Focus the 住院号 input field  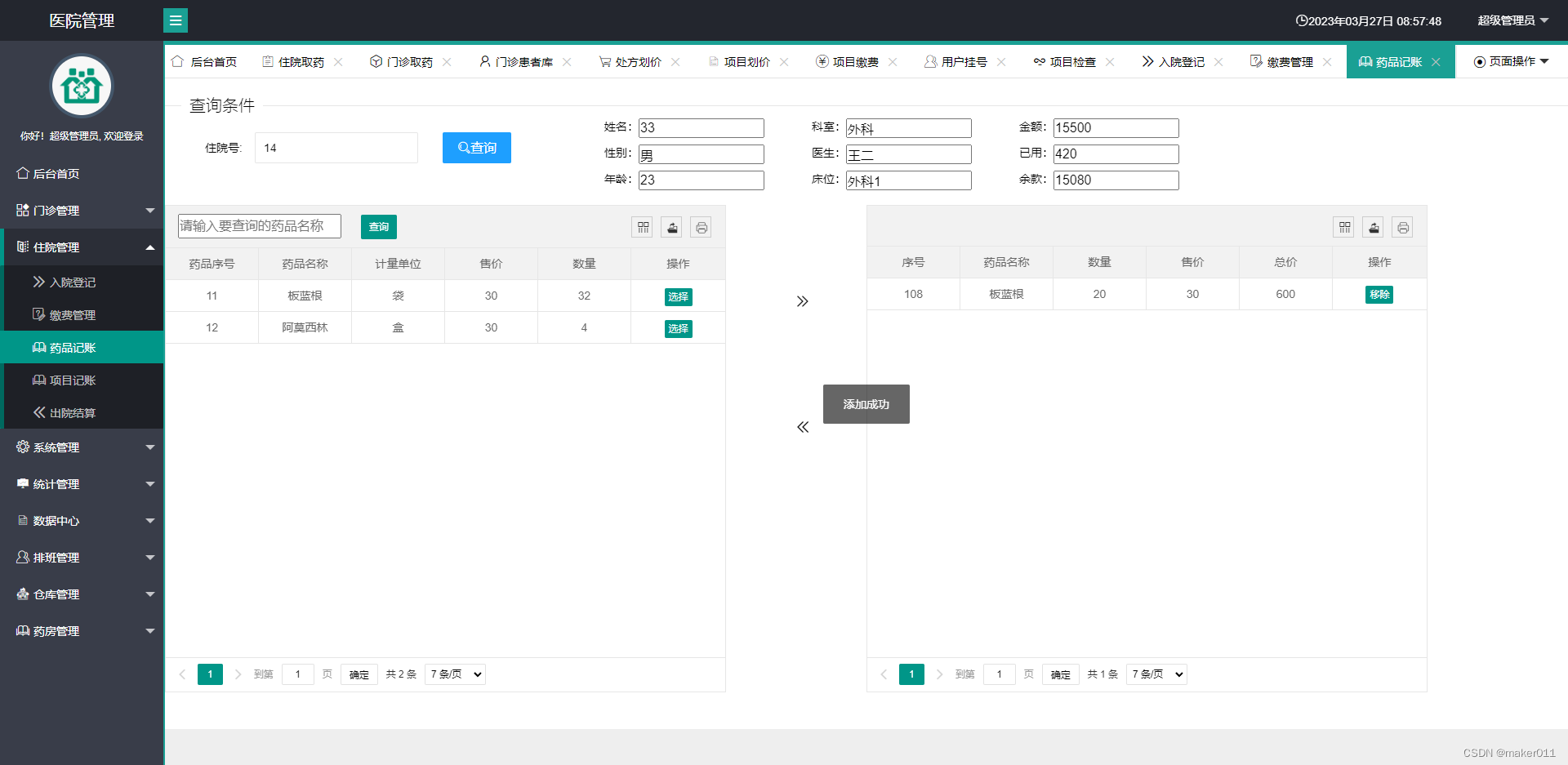[336, 148]
